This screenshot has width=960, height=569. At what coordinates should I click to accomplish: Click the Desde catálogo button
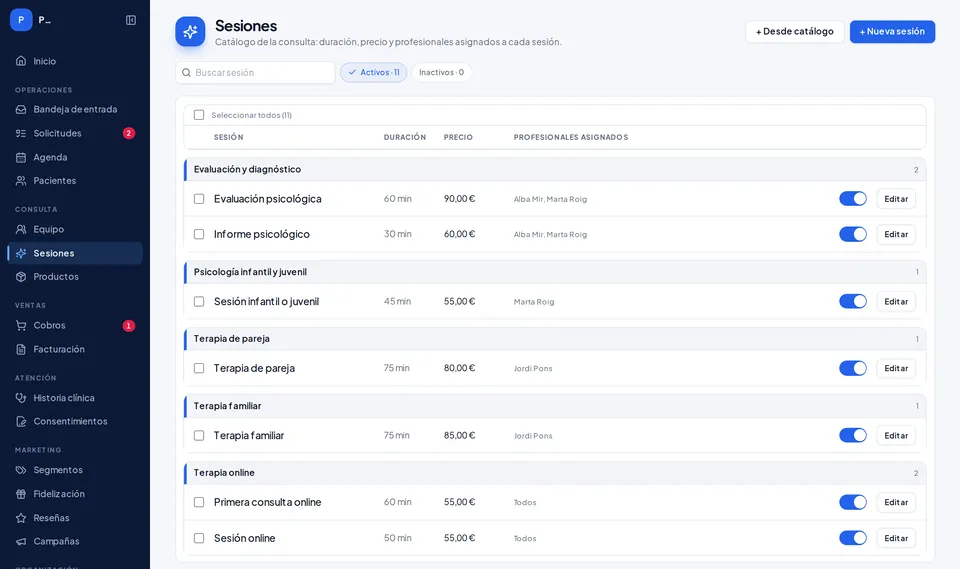pos(795,31)
